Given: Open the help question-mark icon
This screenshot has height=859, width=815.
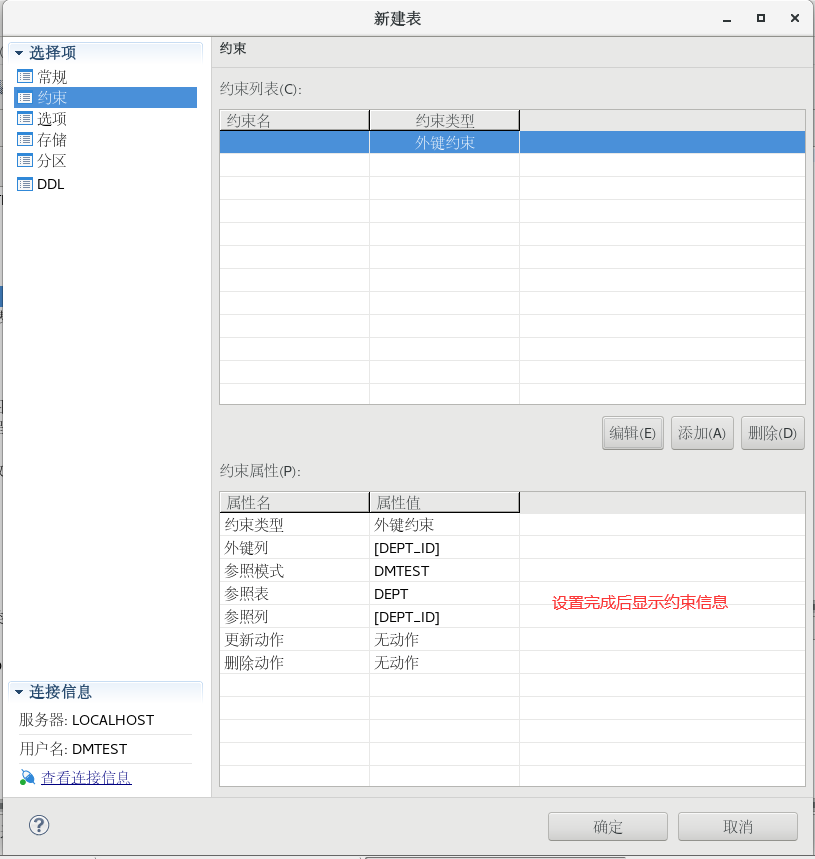Looking at the screenshot, I should click(38, 826).
